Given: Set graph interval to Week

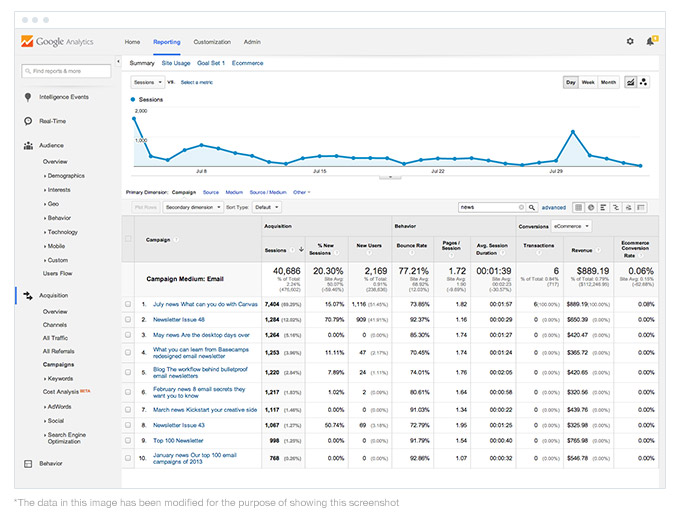Looking at the screenshot, I should tap(588, 82).
